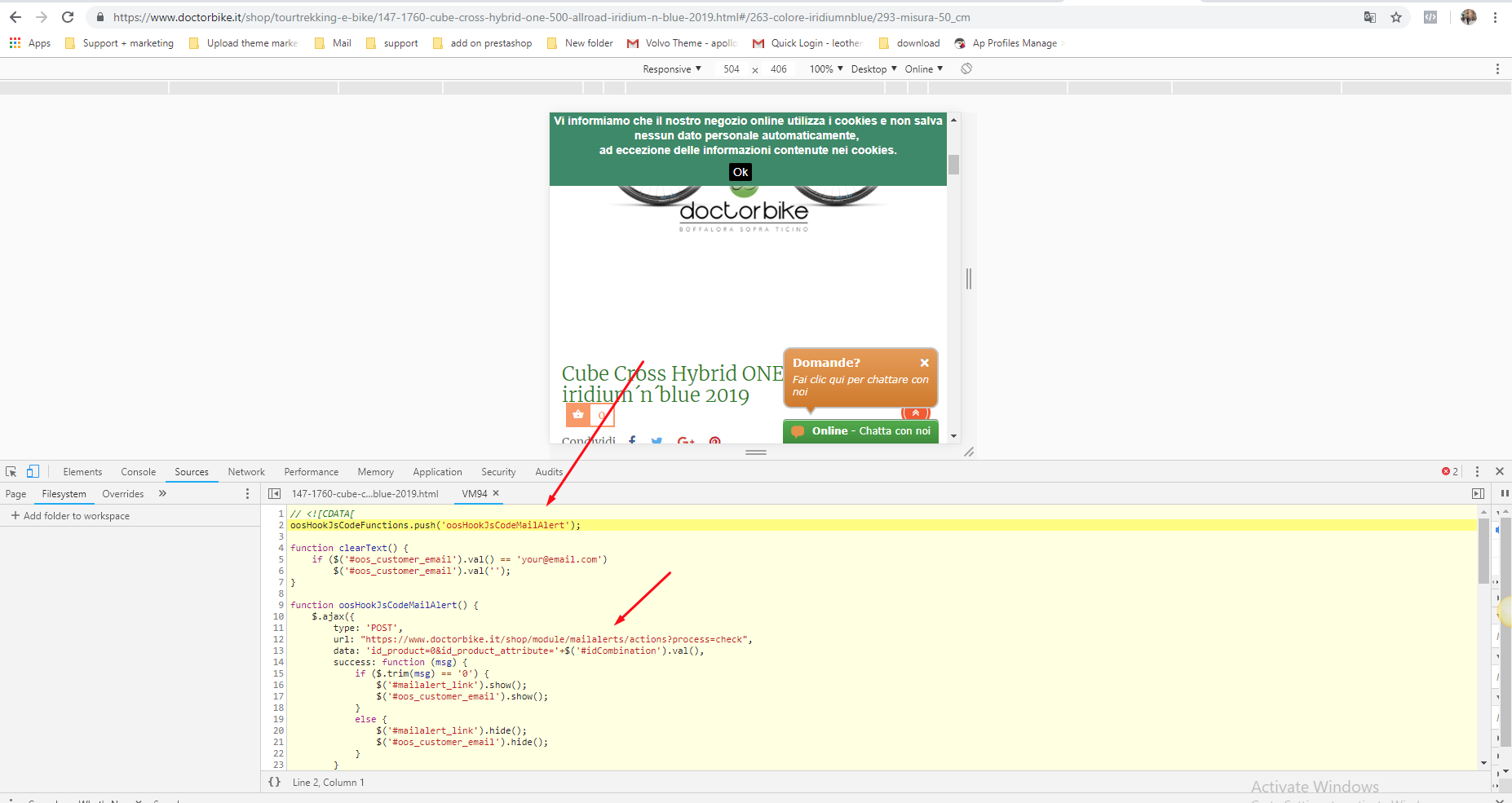1512x803 pixels.
Task: Click line number 12 in the gutter
Action: [278, 639]
